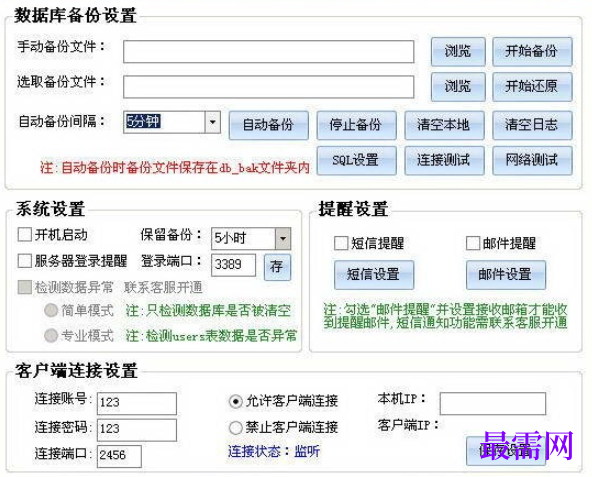Viewport: 592px width, 477px height.
Task: Enable the 短信提醒 checkbox
Action: pos(341,243)
